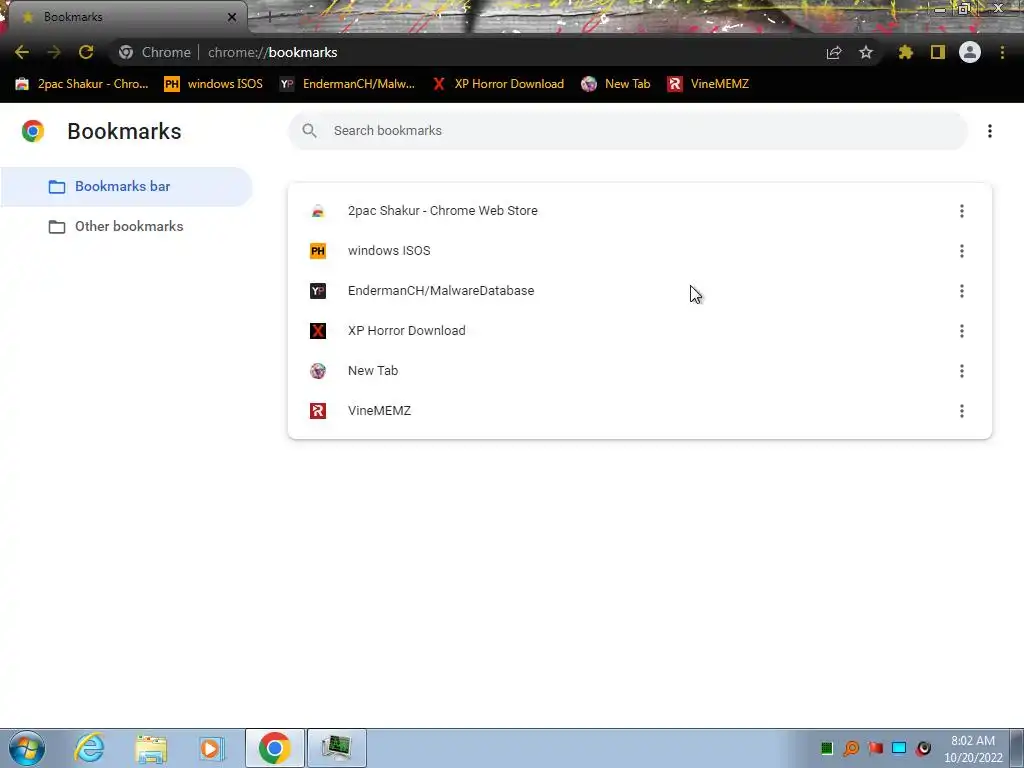This screenshot has height=768, width=1024.
Task: Open the clock showing 8:02 AM
Action: click(x=972, y=749)
